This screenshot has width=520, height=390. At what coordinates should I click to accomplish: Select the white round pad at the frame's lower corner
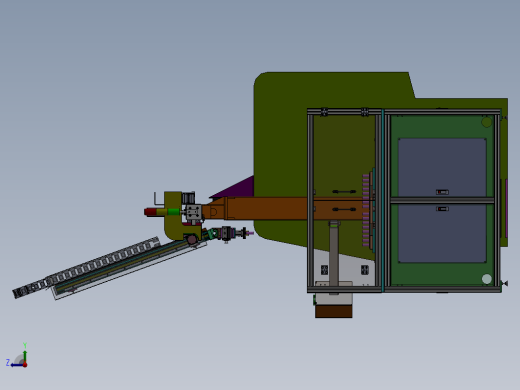coord(487,279)
